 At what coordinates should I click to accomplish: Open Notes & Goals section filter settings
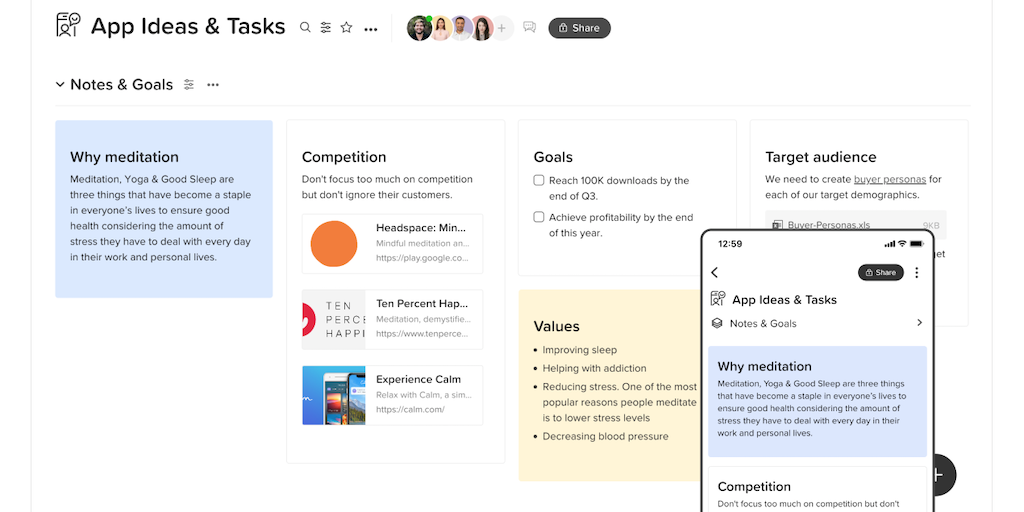[x=189, y=85]
